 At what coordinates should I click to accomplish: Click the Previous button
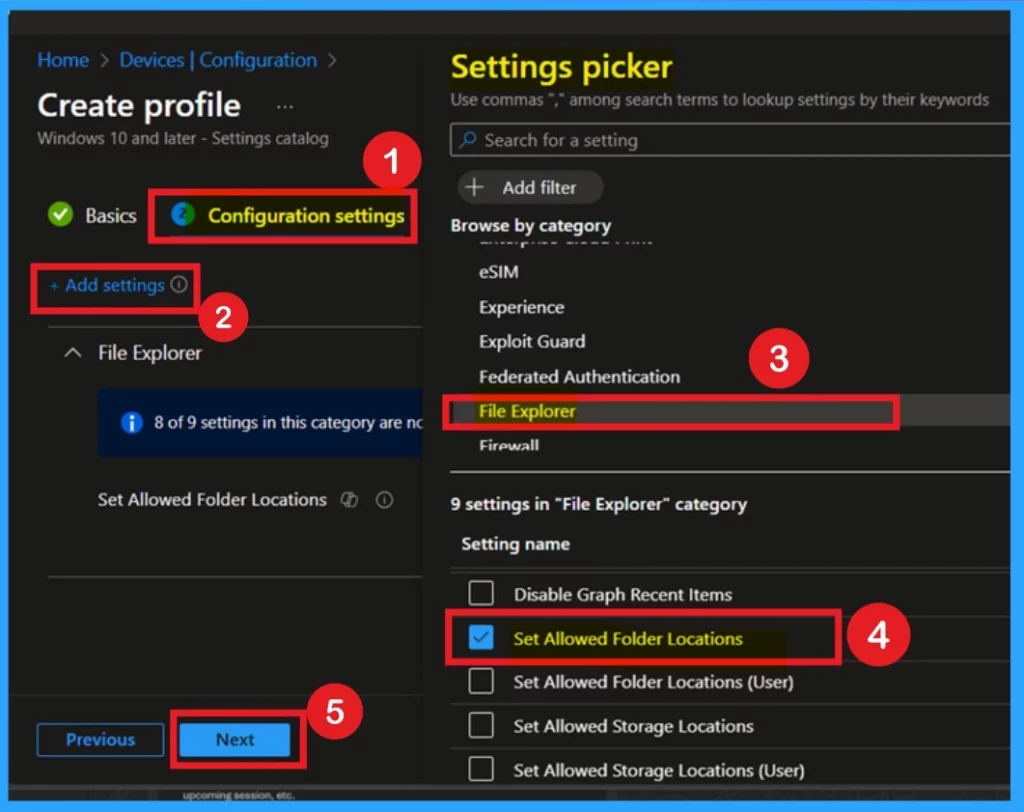pos(101,739)
